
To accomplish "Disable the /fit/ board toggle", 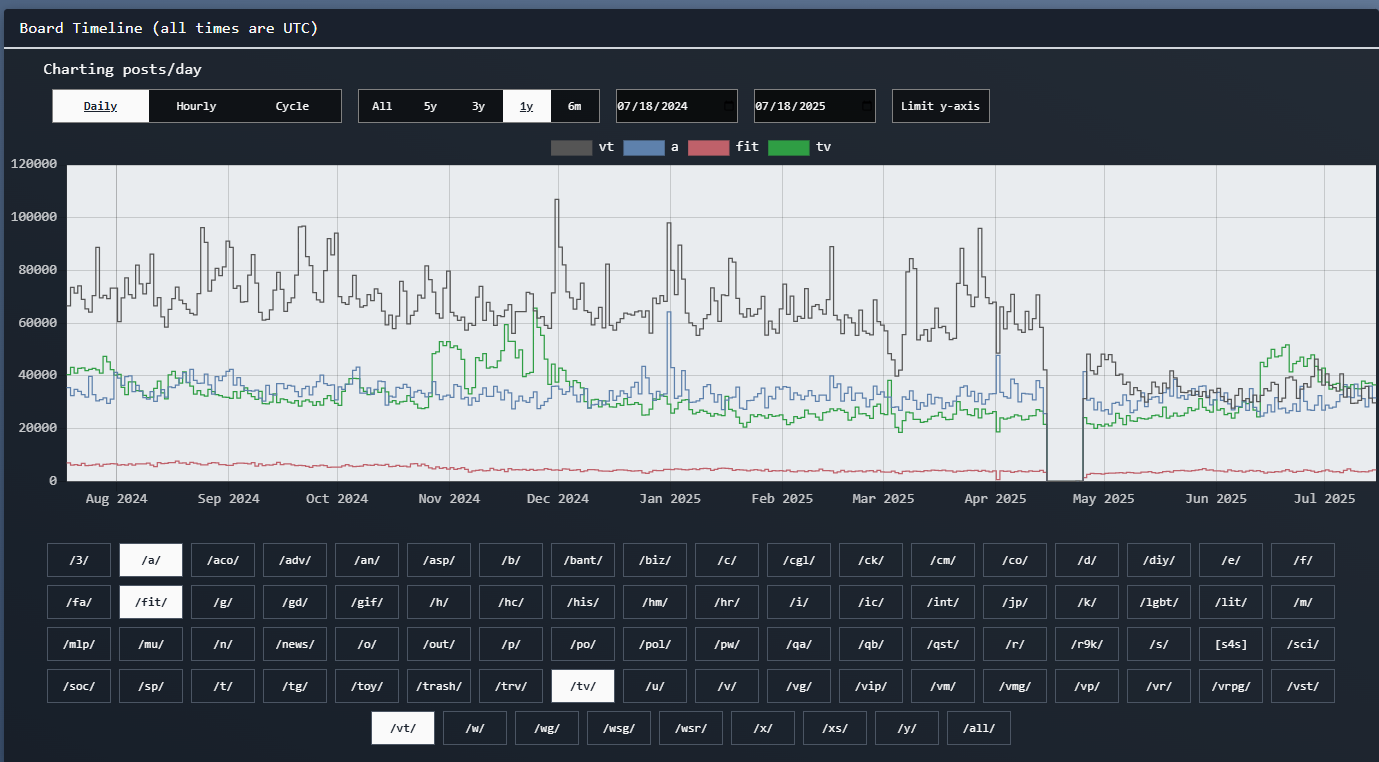I will tap(151, 602).
